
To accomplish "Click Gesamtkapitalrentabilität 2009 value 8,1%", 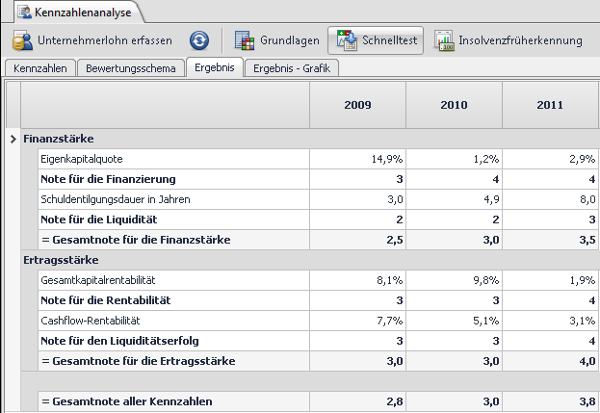I will (x=390, y=280).
